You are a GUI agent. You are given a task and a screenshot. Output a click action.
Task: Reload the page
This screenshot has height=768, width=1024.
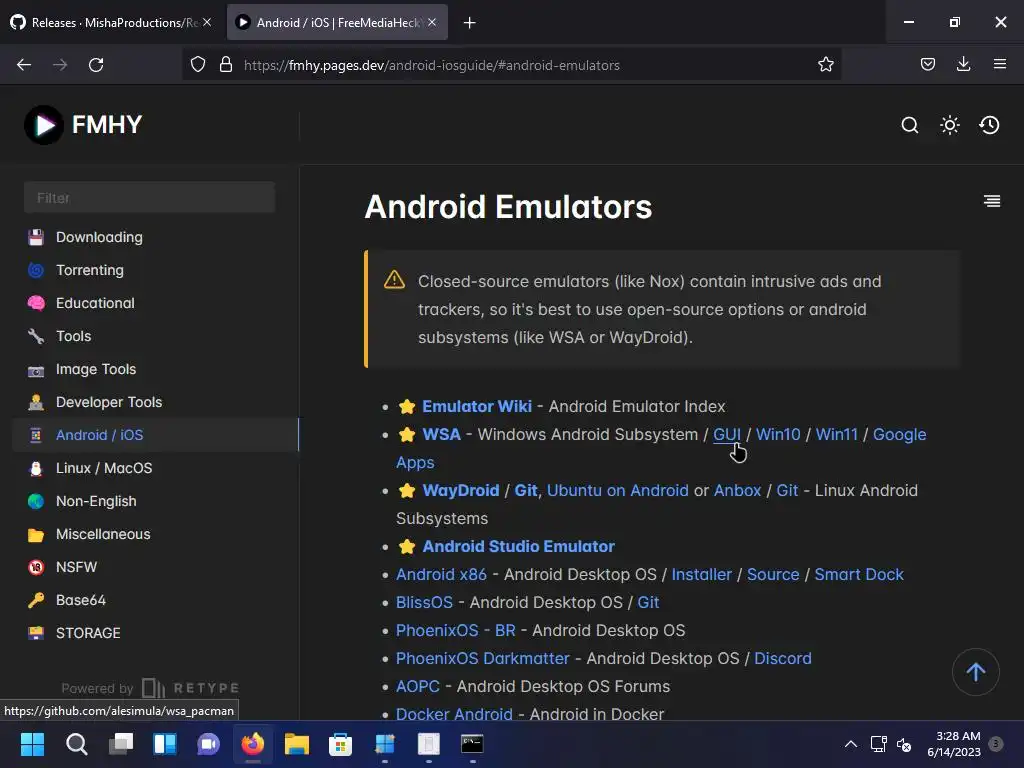(x=96, y=65)
